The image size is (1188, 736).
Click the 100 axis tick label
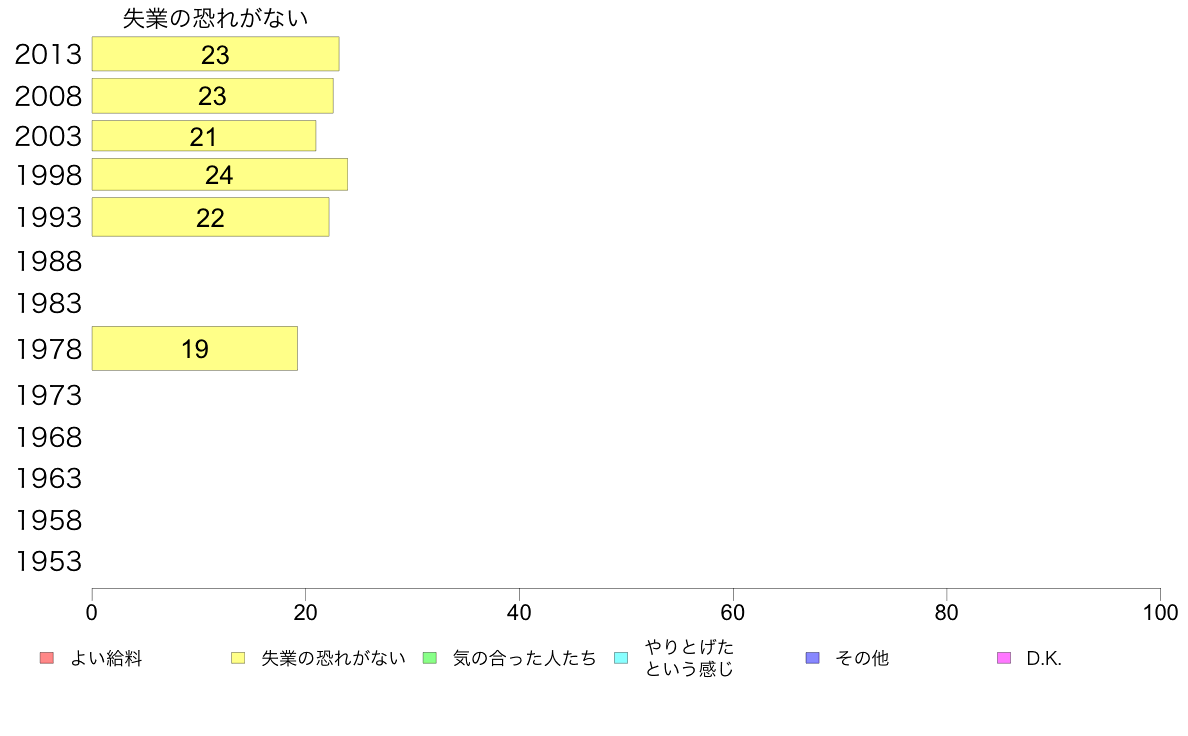pyautogui.click(x=1160, y=612)
